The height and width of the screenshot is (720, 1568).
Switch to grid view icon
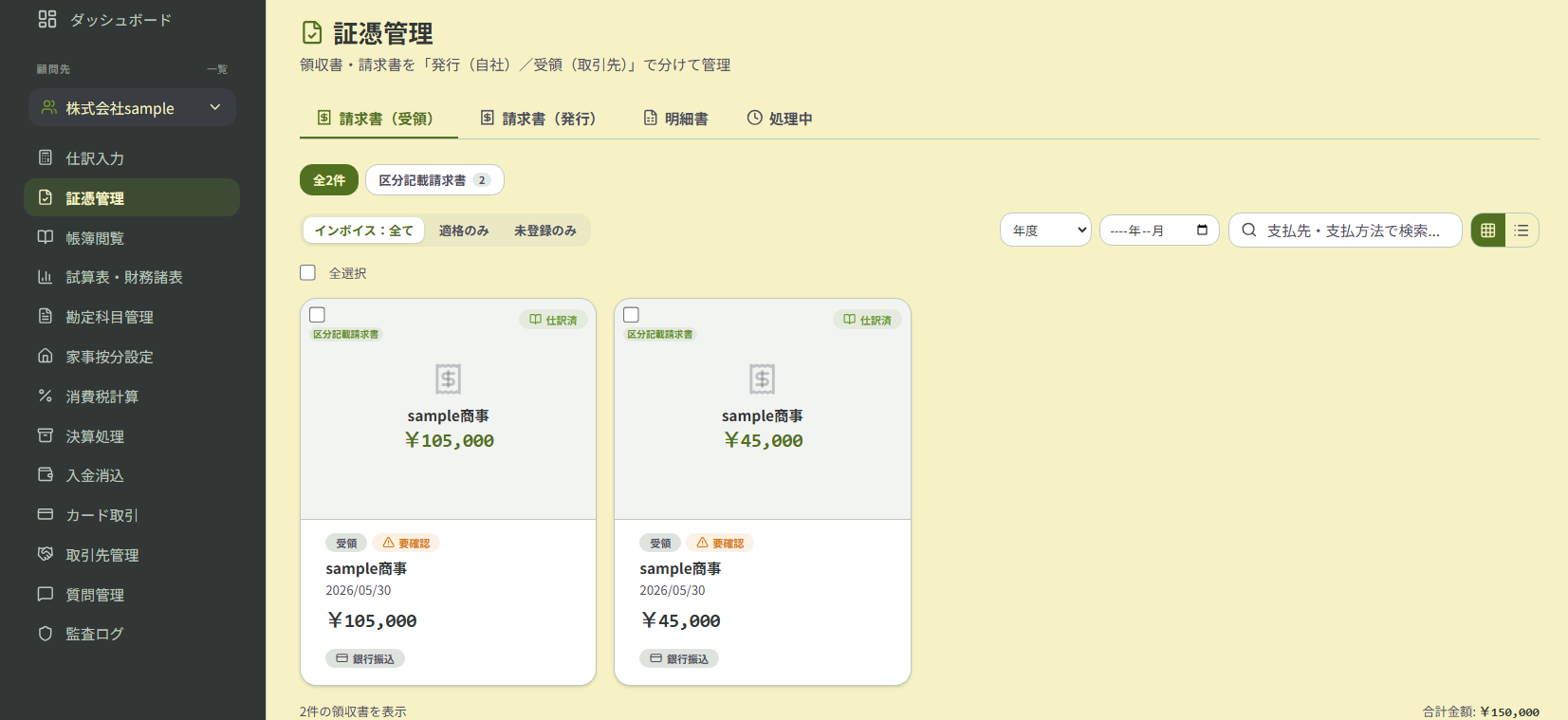click(1488, 230)
